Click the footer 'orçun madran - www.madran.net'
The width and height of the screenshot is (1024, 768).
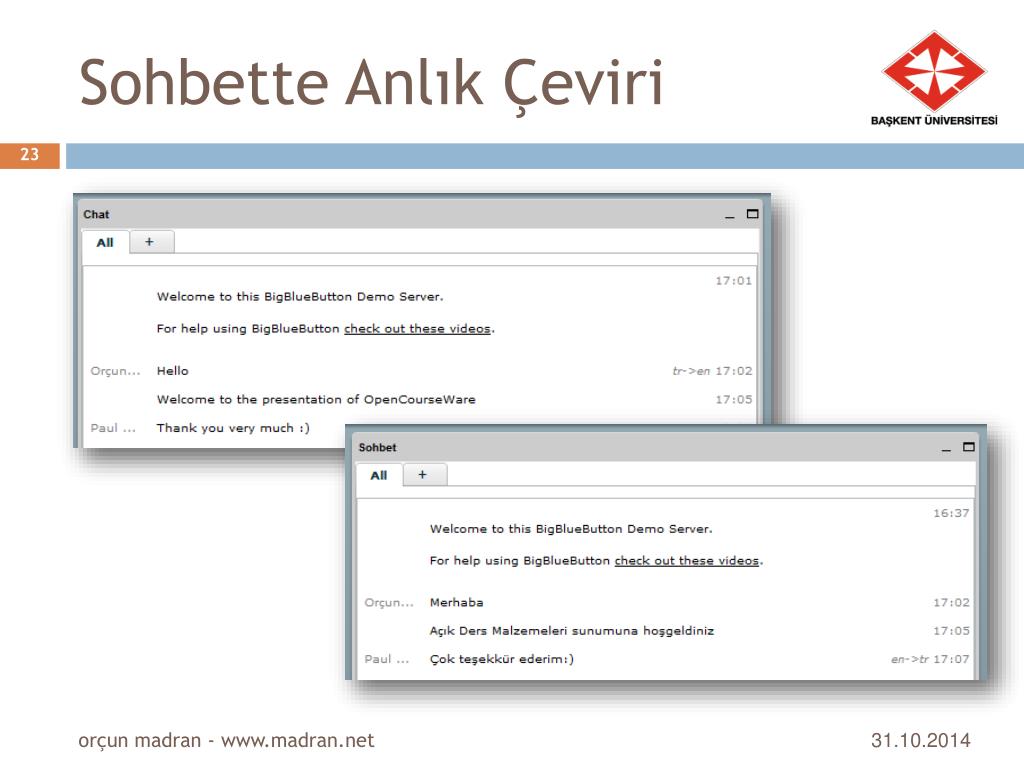tap(226, 741)
